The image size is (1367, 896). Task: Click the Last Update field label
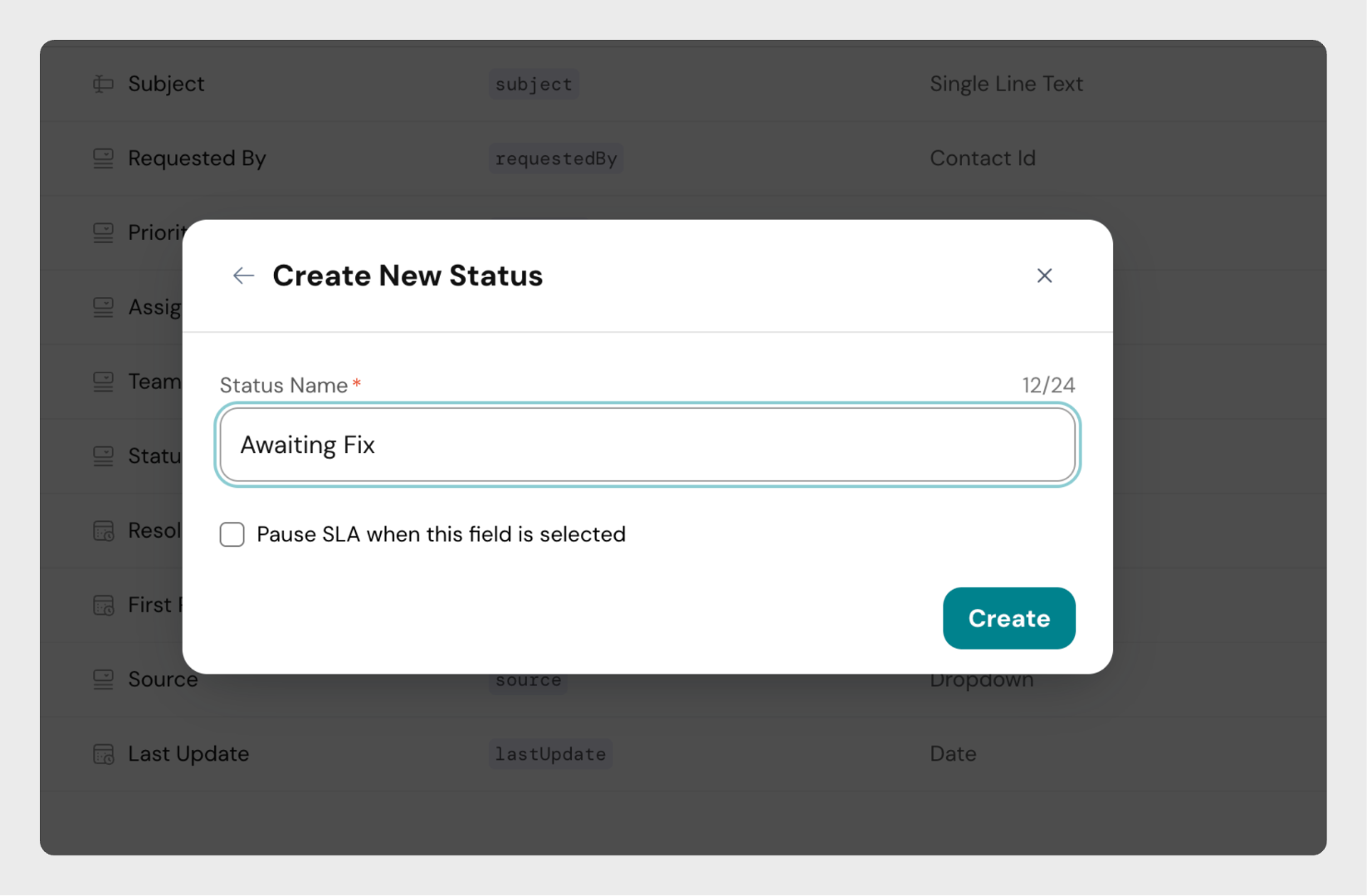pos(188,754)
